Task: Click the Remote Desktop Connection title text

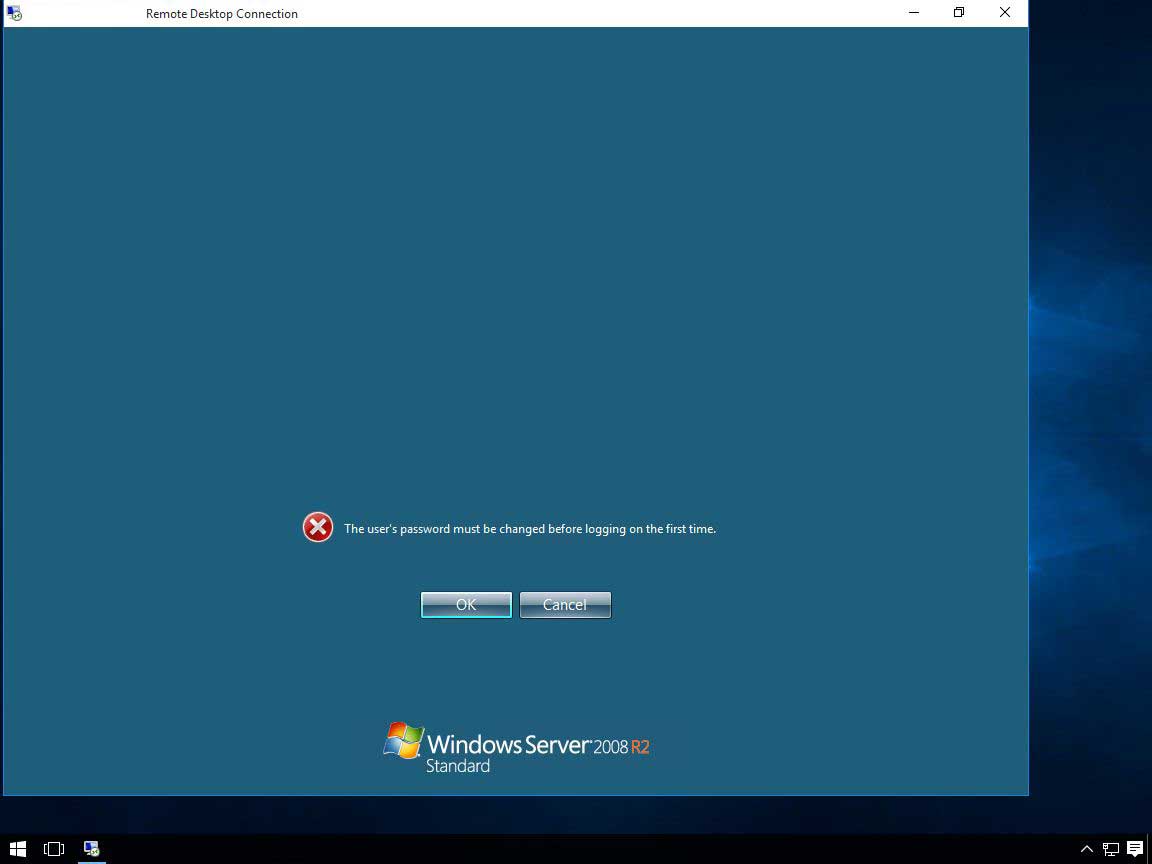Action: 221,14
